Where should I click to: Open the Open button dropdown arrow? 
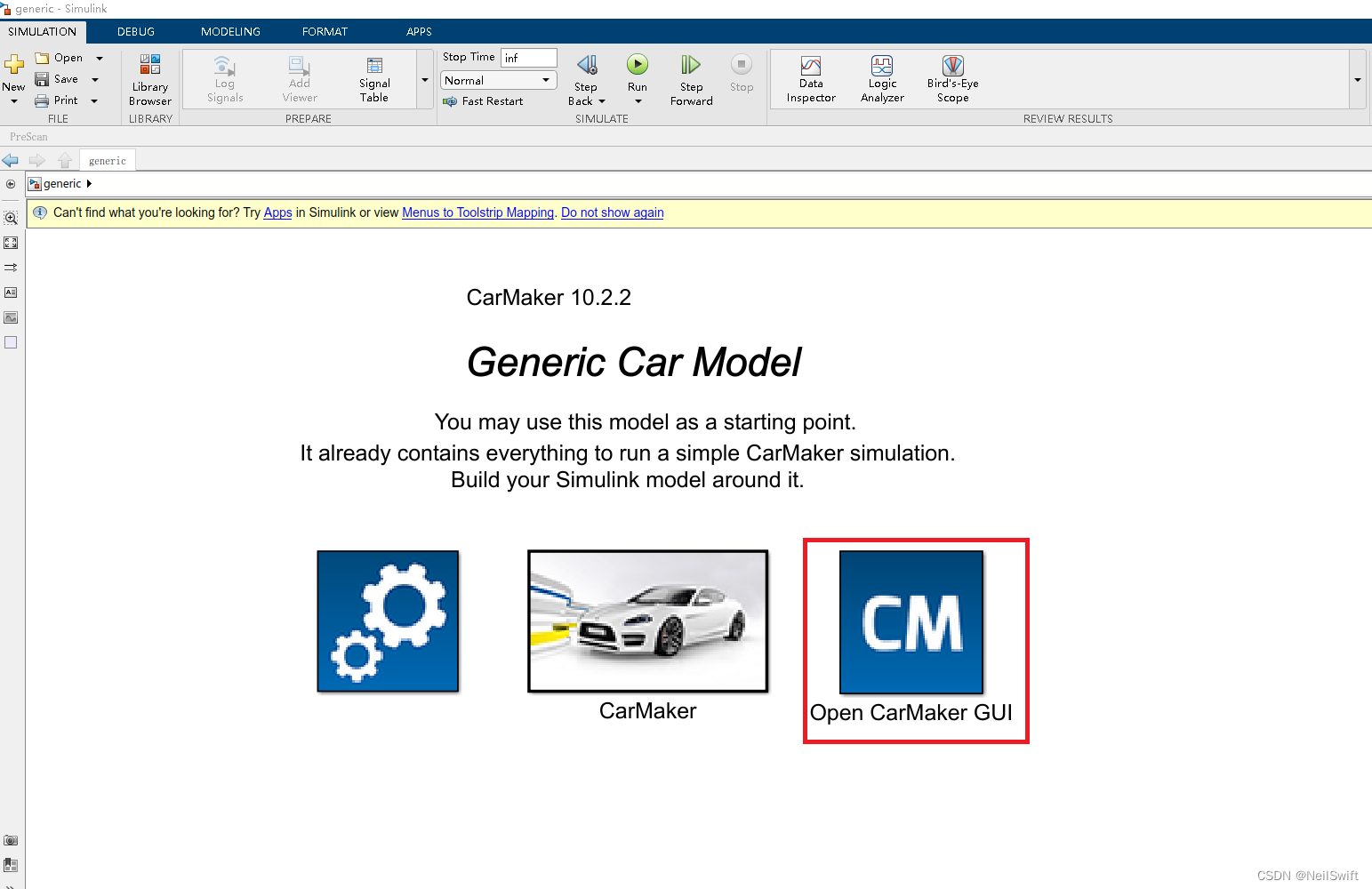pos(99,57)
